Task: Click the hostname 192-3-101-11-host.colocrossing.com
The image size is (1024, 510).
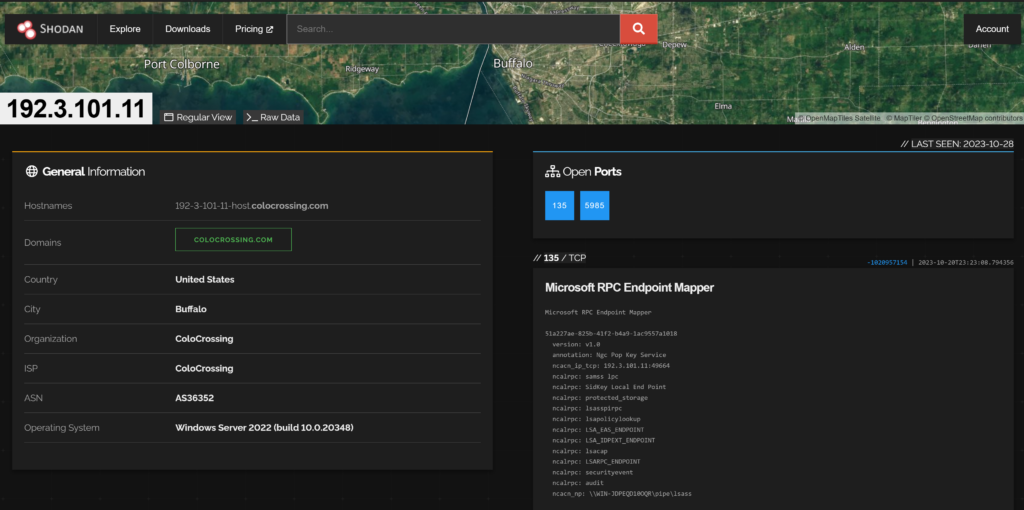Action: [x=251, y=206]
